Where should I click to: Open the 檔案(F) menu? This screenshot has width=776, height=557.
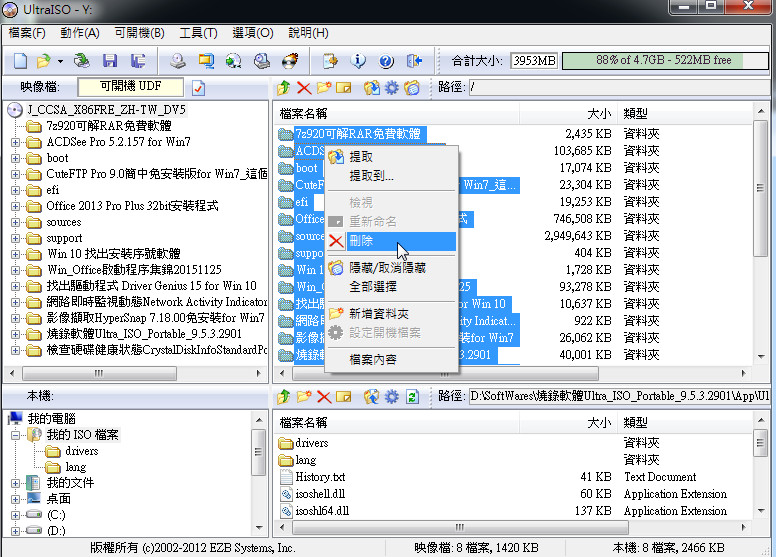pos(27,33)
